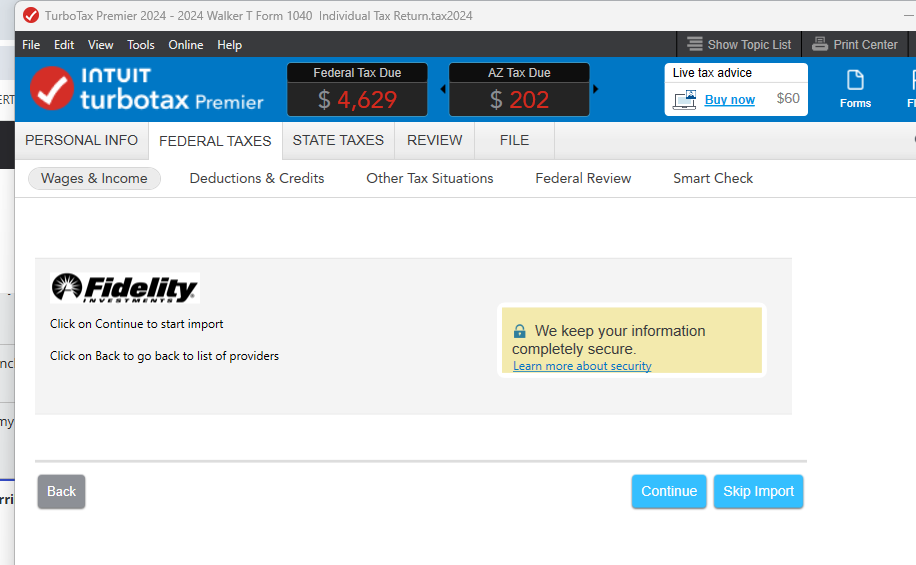The height and width of the screenshot is (565, 916).
Task: Select the Wages & Income subtab
Action: (x=94, y=178)
